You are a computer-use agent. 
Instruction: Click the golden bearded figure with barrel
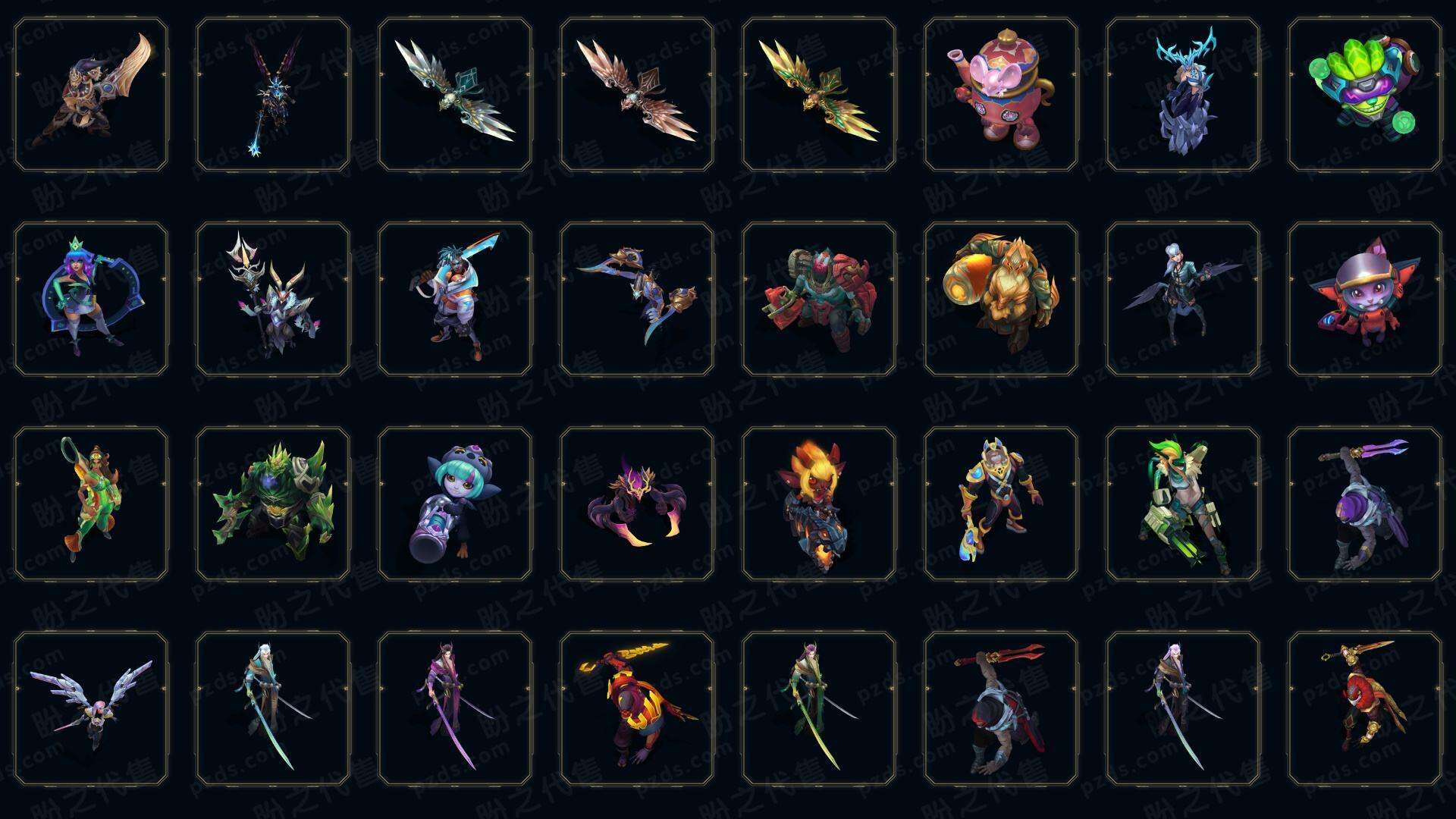coord(1001,299)
